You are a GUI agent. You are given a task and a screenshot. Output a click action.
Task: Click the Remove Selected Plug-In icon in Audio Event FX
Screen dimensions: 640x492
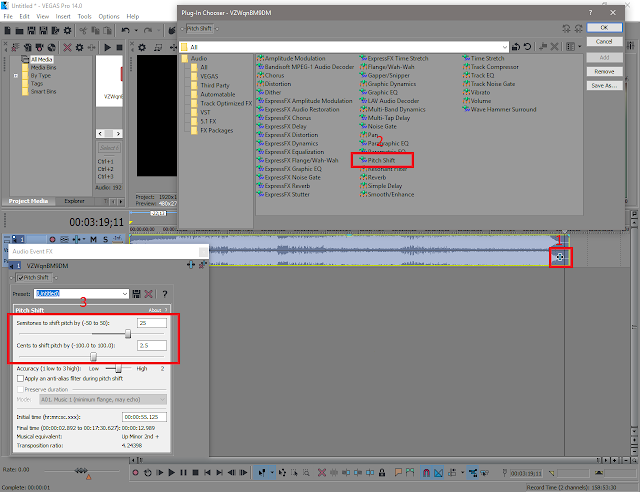click(x=202, y=265)
